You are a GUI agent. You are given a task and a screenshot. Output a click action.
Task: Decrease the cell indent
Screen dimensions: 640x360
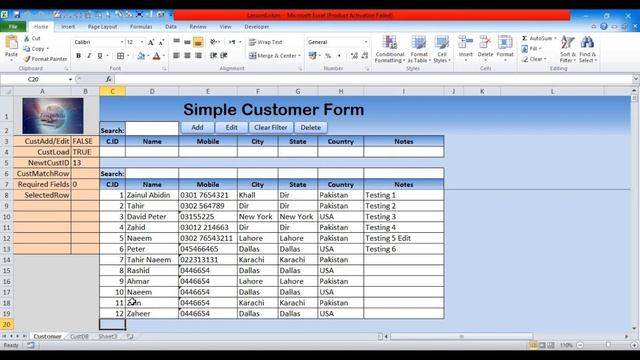point(213,56)
